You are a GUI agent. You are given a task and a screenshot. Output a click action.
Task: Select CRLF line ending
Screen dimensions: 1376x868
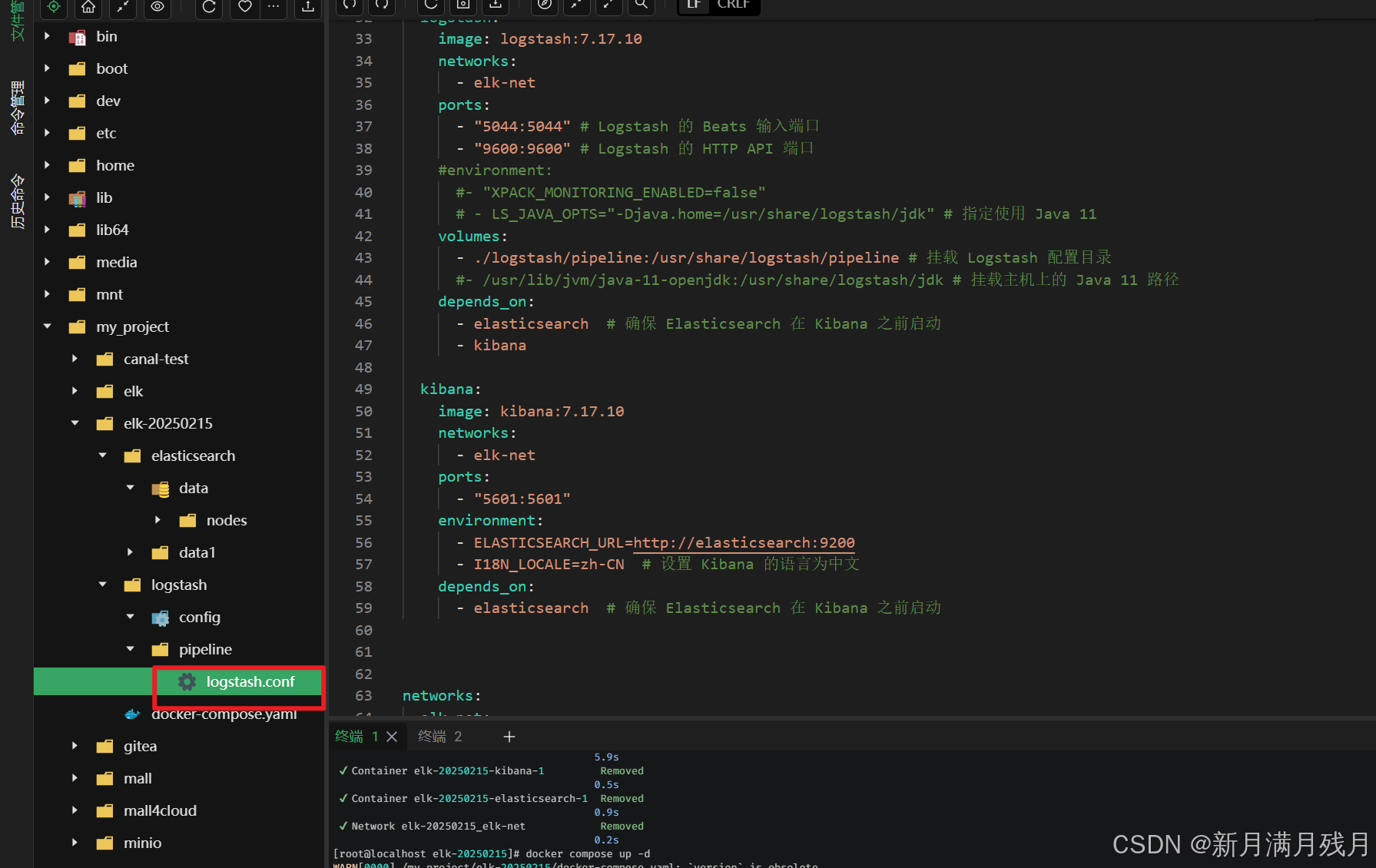pos(733,5)
